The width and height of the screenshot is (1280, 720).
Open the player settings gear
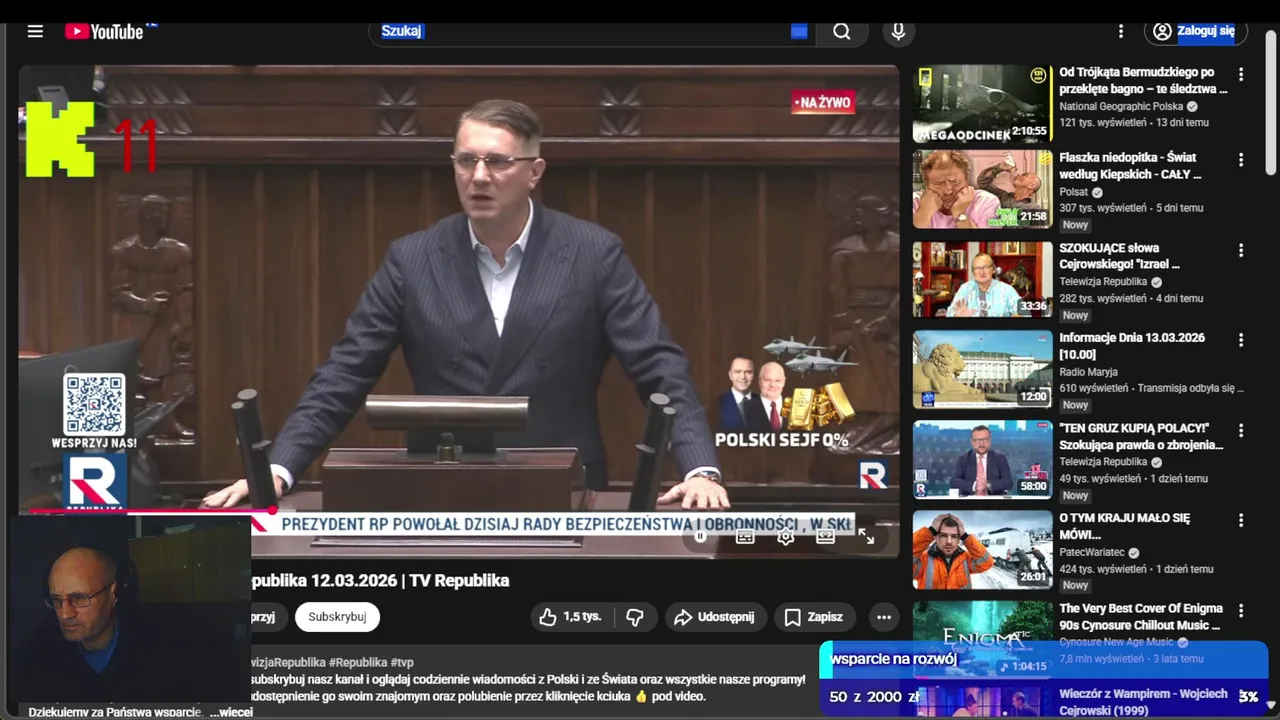pyautogui.click(x=786, y=537)
